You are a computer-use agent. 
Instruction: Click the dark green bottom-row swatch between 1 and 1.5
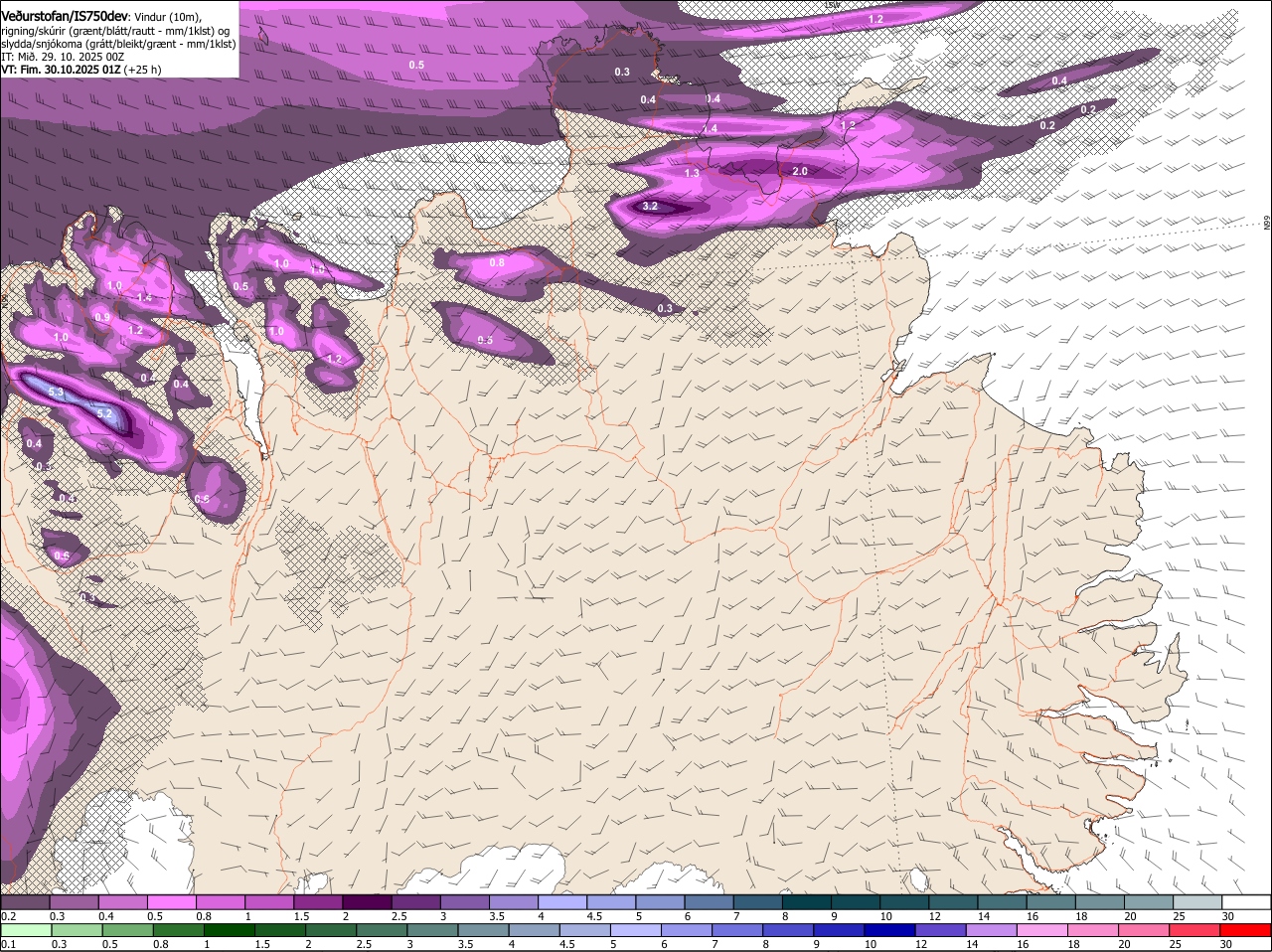point(230,930)
